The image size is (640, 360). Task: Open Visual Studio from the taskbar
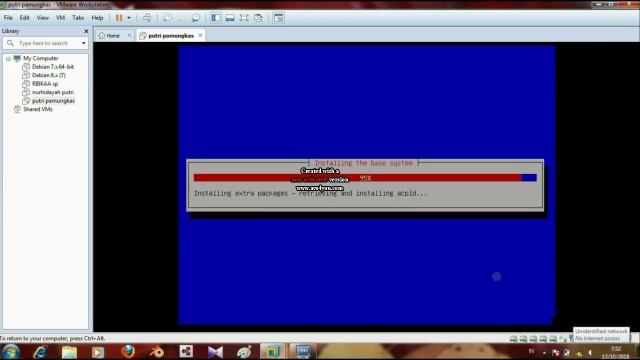coord(215,352)
